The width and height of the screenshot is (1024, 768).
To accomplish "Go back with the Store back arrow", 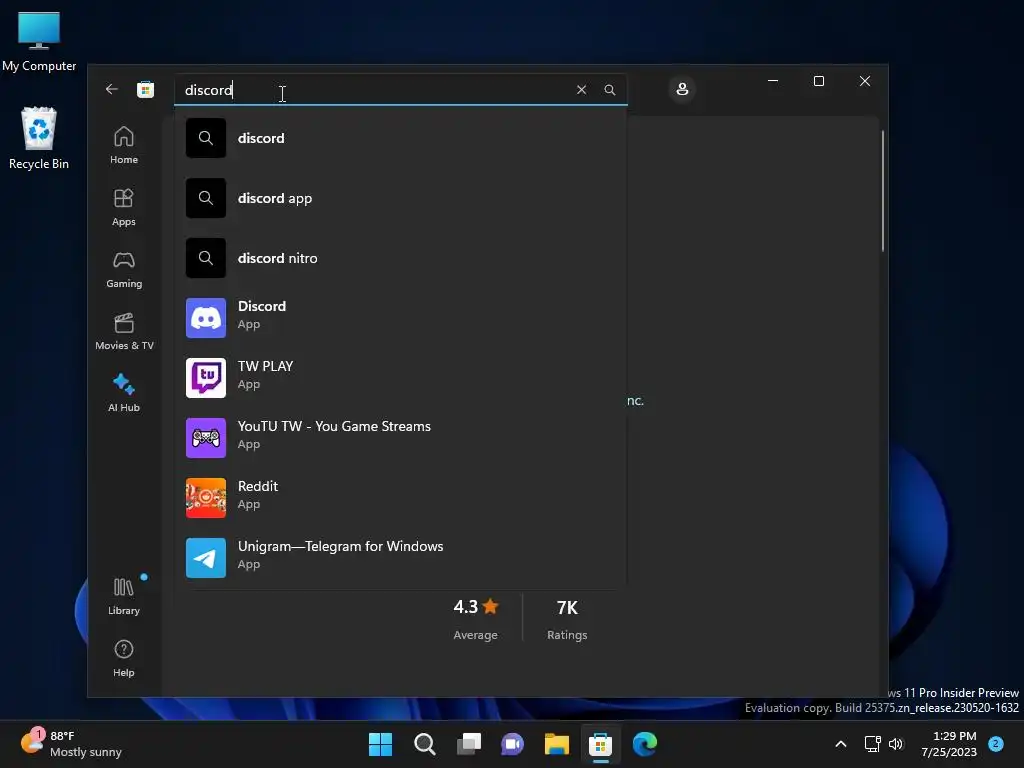I will click(112, 89).
